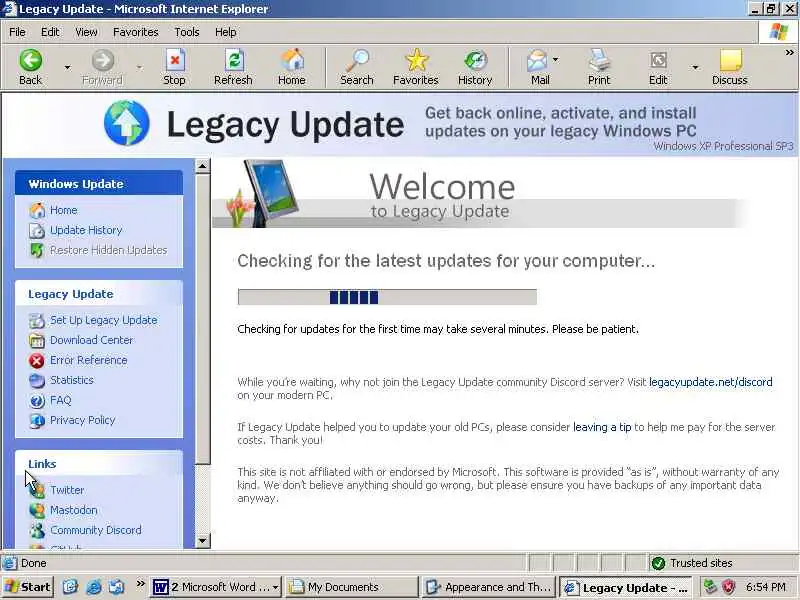Click the Back toolbar button
Screen dimensions: 800x600
point(31,67)
